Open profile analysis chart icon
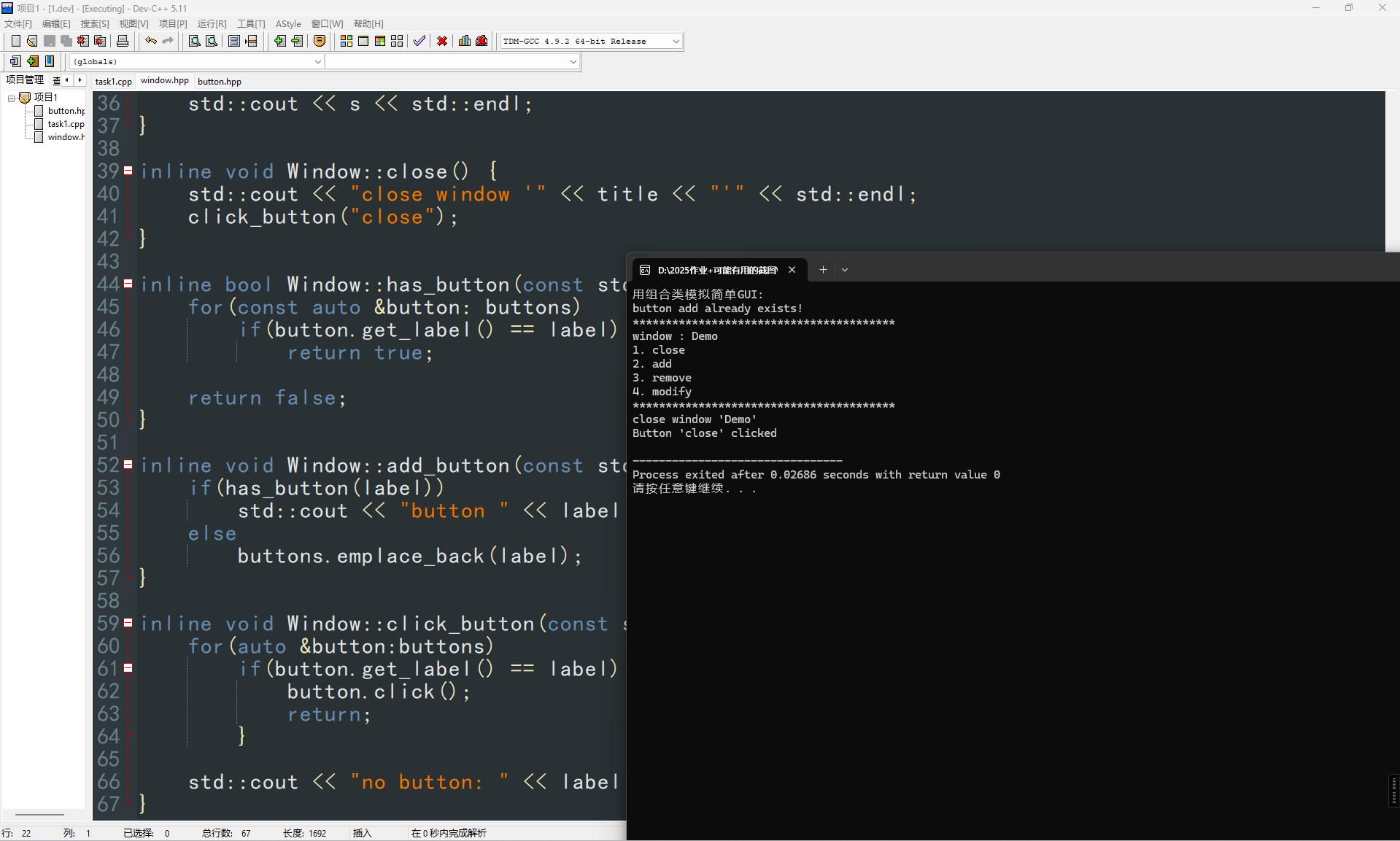Screen dimensions: 1400x841 point(465,41)
